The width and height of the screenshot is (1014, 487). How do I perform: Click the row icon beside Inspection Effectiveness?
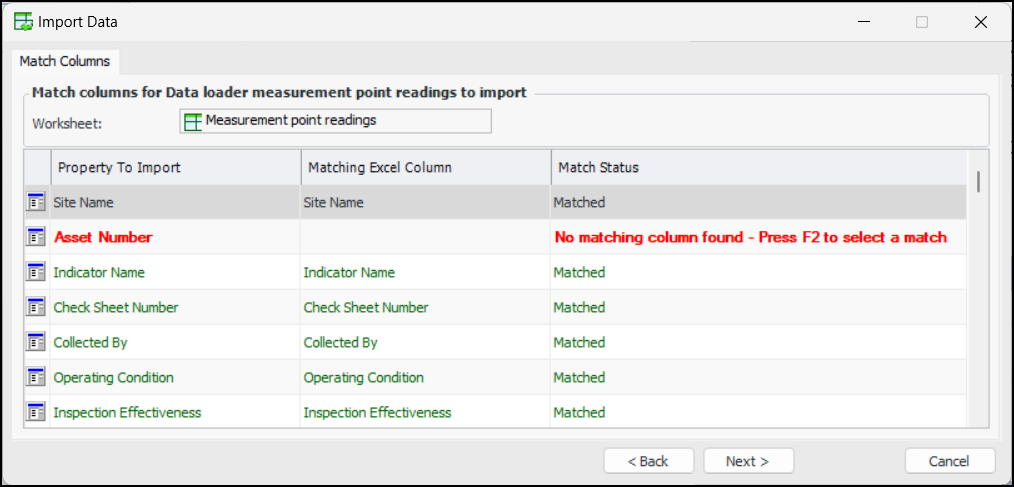(36, 412)
